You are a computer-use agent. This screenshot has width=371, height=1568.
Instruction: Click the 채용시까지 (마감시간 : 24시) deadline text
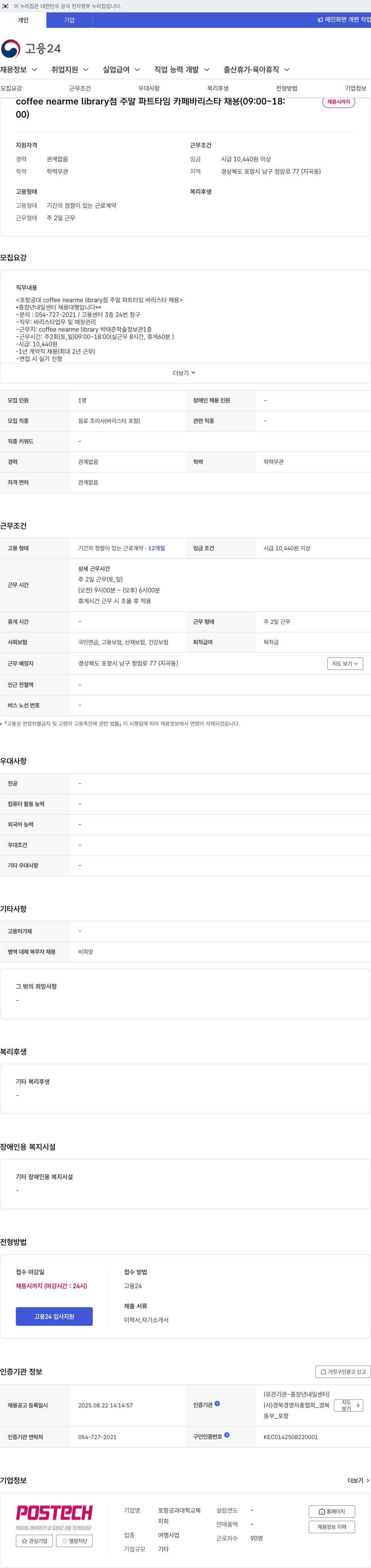(x=52, y=1286)
